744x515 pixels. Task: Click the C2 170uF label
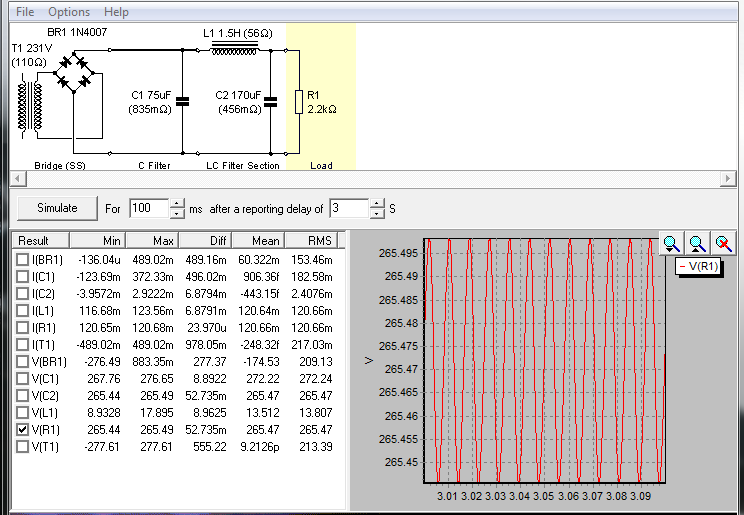click(x=238, y=95)
